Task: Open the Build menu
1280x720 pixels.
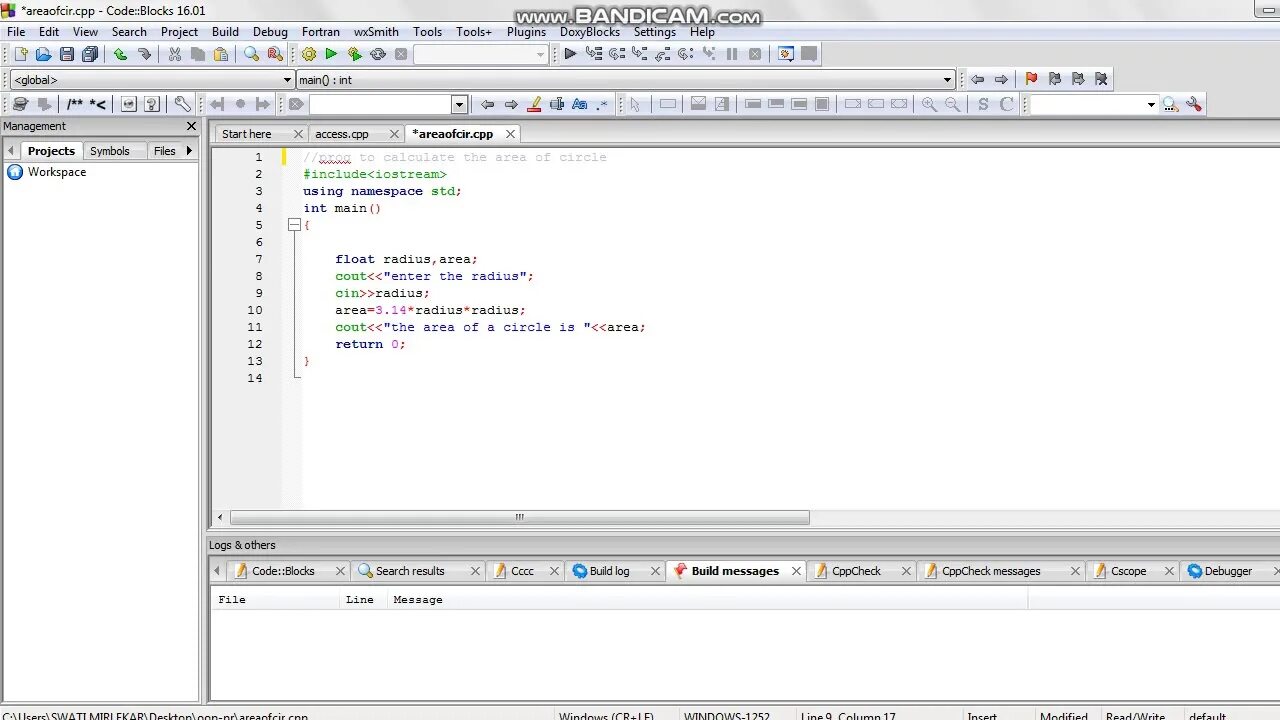Action: coord(225,31)
